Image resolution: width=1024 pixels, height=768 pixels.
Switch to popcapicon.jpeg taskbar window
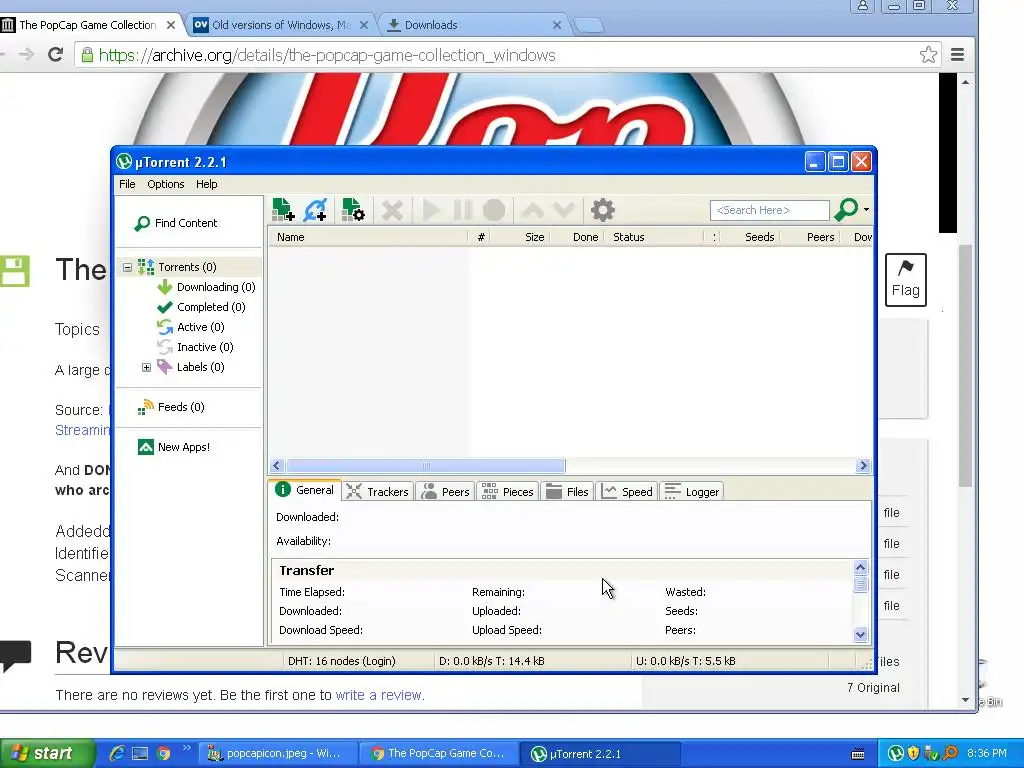coord(278,753)
